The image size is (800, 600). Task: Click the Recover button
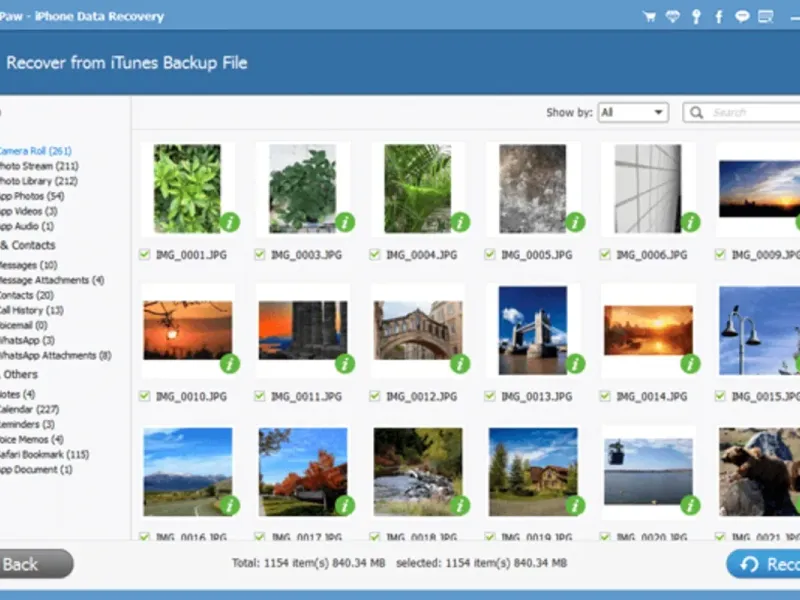pyautogui.click(x=763, y=564)
